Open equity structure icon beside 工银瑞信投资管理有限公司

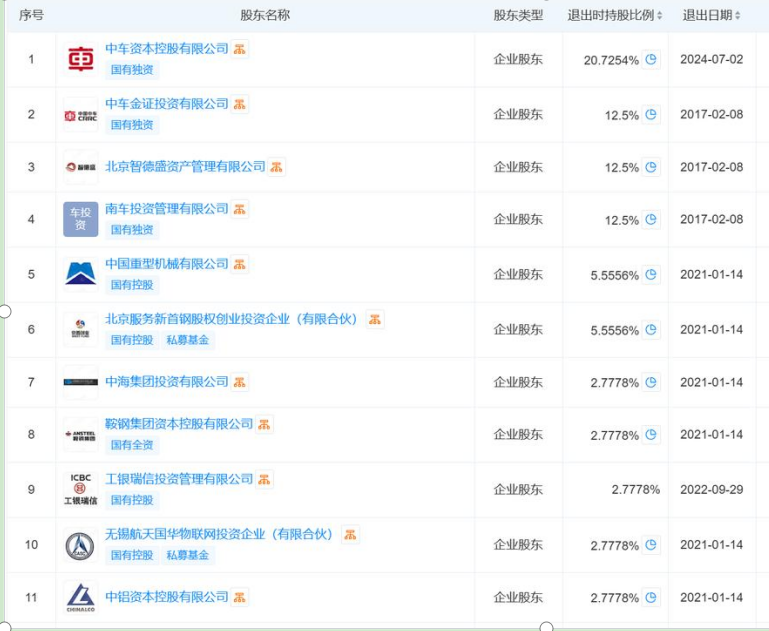click(264, 480)
